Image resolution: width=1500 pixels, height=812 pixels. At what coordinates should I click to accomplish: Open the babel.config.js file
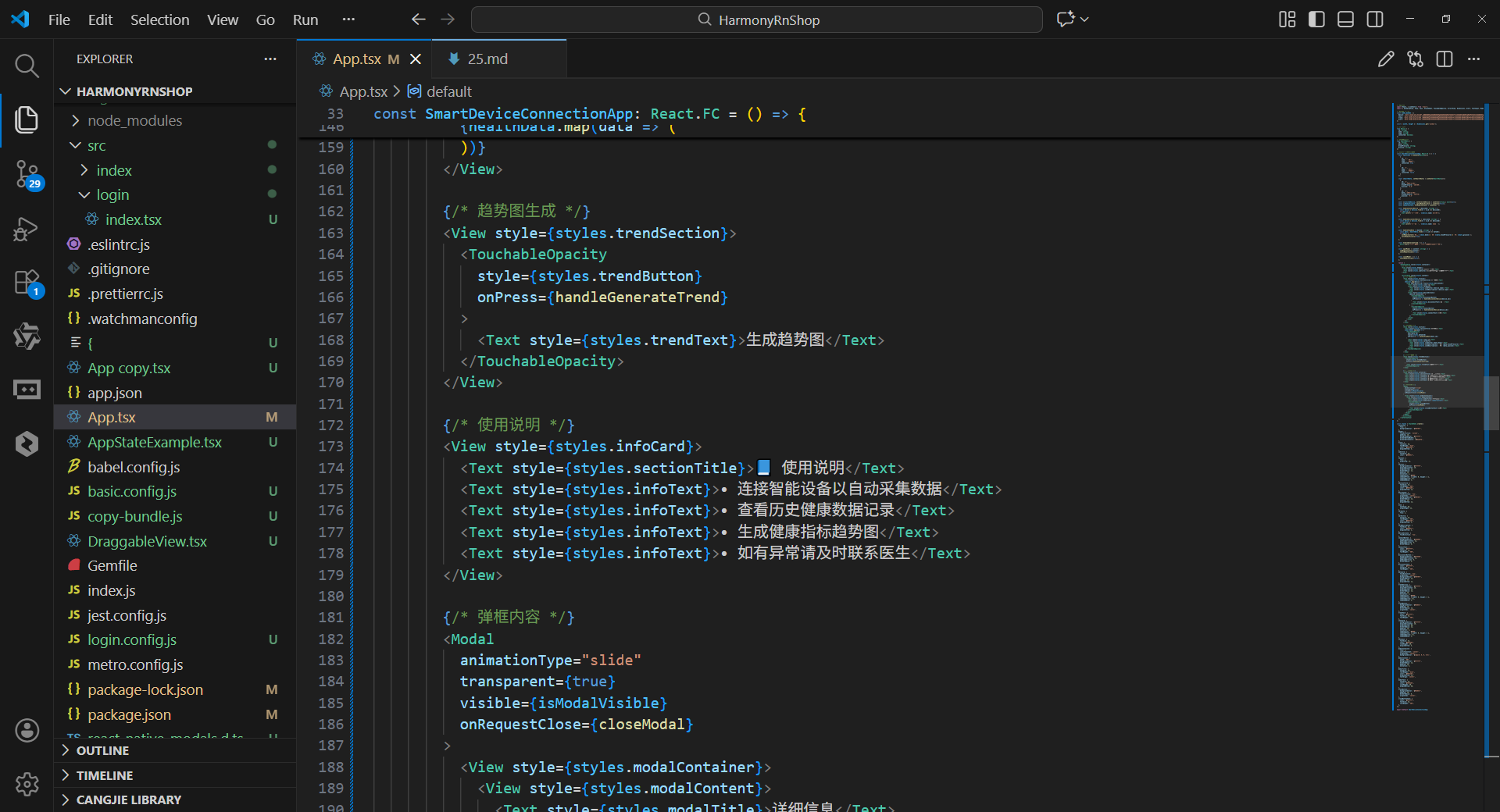coord(175,467)
